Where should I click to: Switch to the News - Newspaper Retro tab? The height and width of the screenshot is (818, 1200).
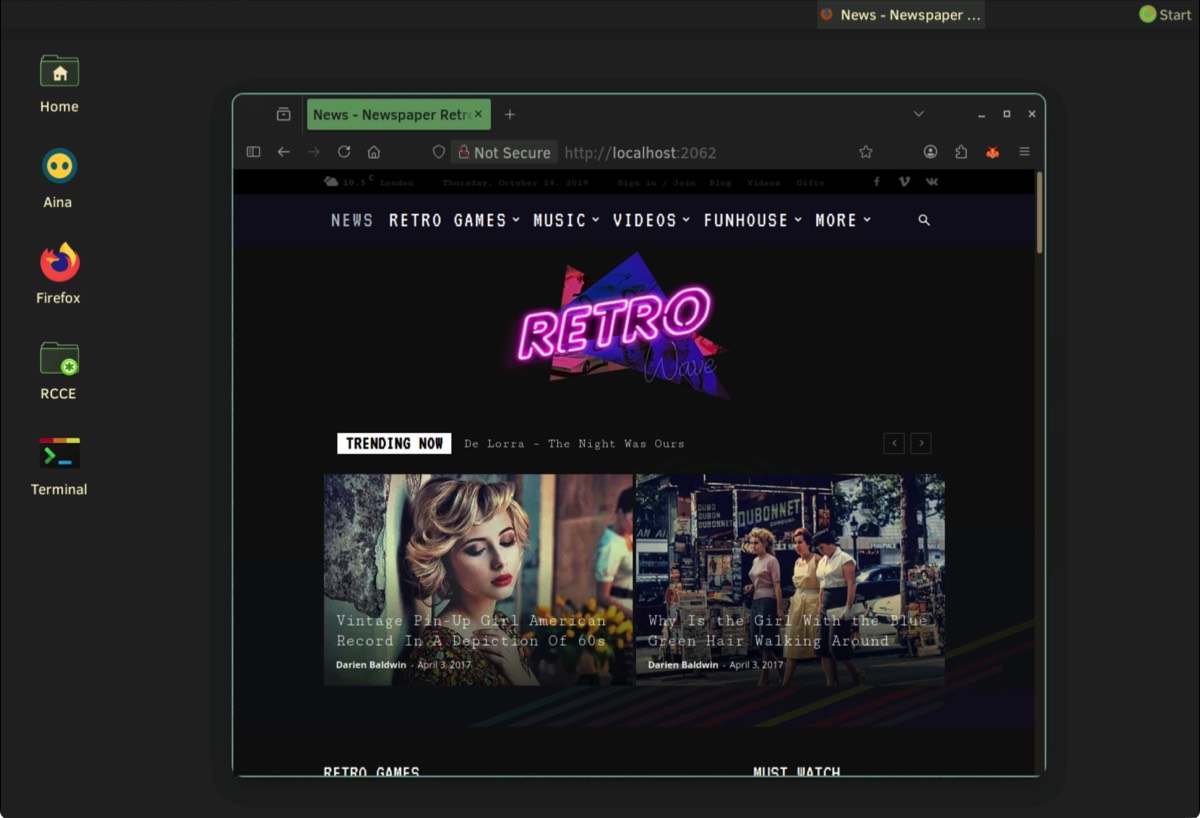pos(390,115)
